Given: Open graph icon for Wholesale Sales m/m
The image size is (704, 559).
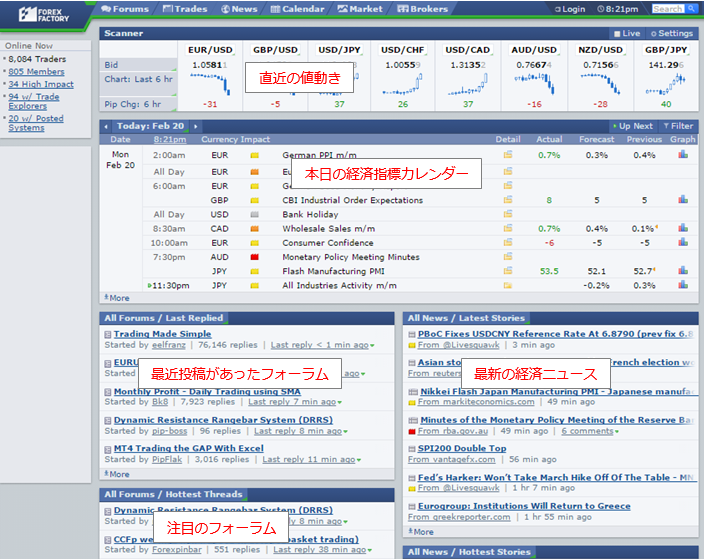Looking at the screenshot, I should point(683,228).
